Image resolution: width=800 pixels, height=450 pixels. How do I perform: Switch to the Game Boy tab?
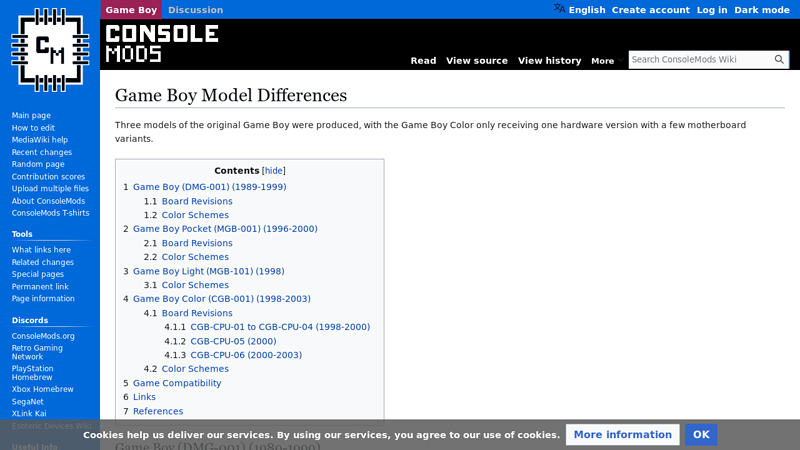[x=131, y=10]
